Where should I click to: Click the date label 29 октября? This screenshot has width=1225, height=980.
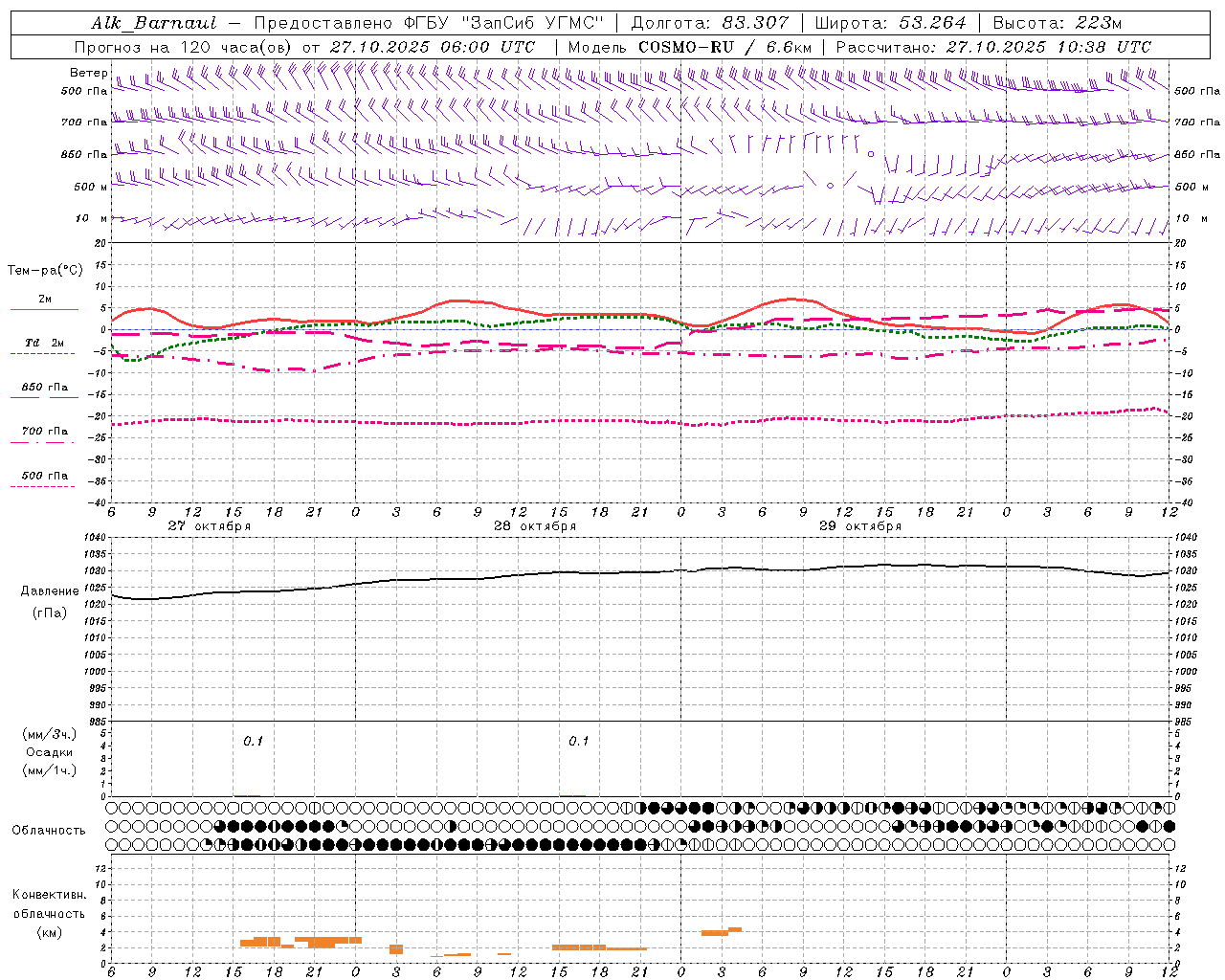click(x=860, y=526)
